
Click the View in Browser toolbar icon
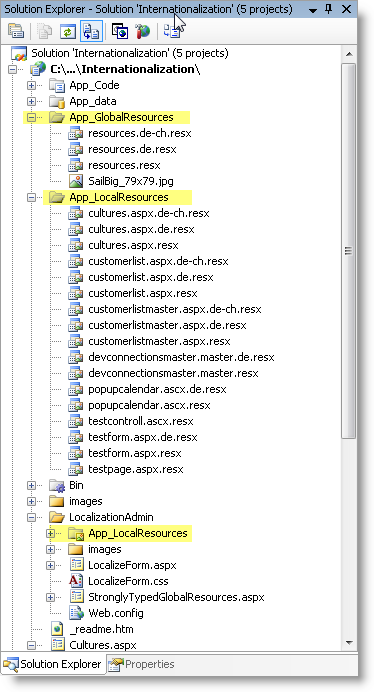(120, 31)
